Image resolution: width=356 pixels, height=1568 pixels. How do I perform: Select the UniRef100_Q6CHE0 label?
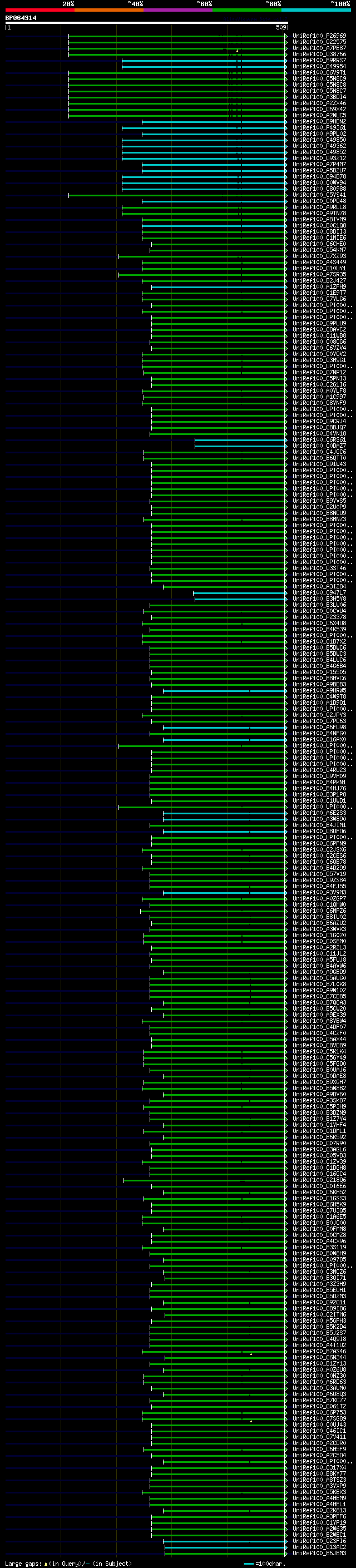[319, 244]
